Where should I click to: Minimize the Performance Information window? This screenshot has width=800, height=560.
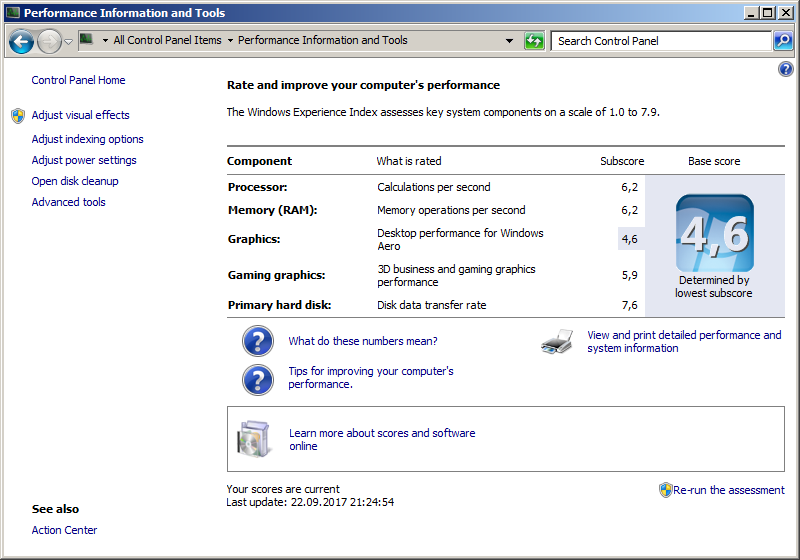[x=751, y=13]
